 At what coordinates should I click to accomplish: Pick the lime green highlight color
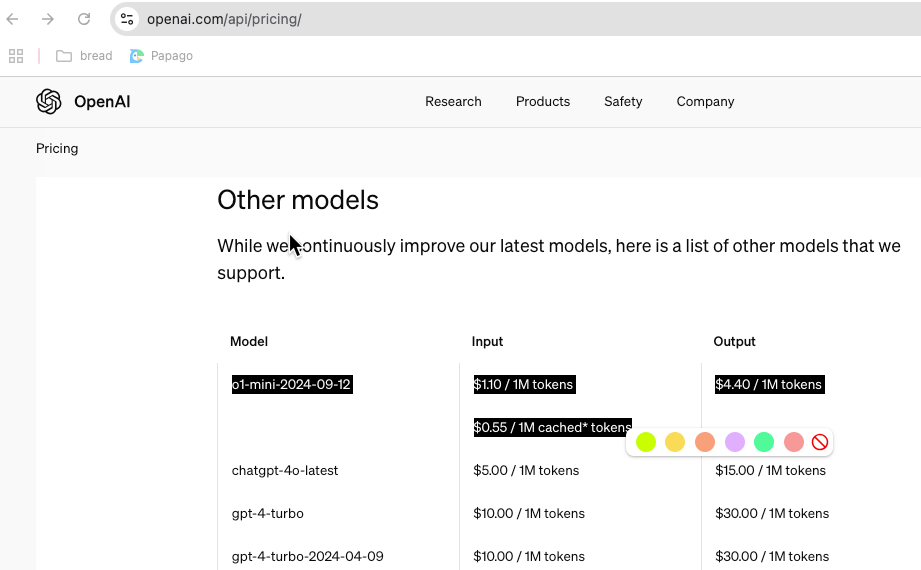point(646,442)
